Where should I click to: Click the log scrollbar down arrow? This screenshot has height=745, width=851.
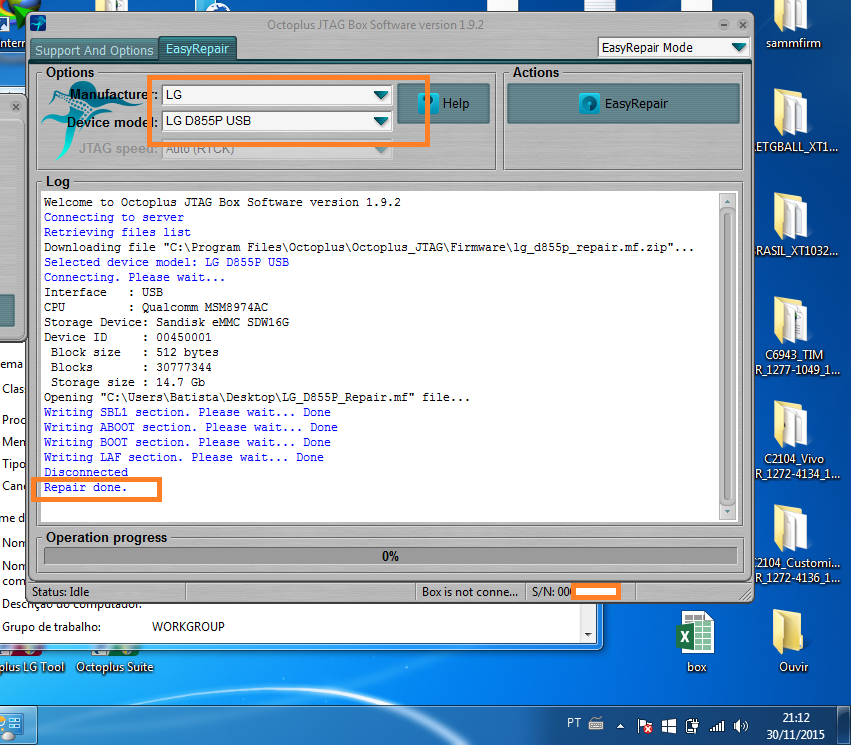(x=727, y=511)
